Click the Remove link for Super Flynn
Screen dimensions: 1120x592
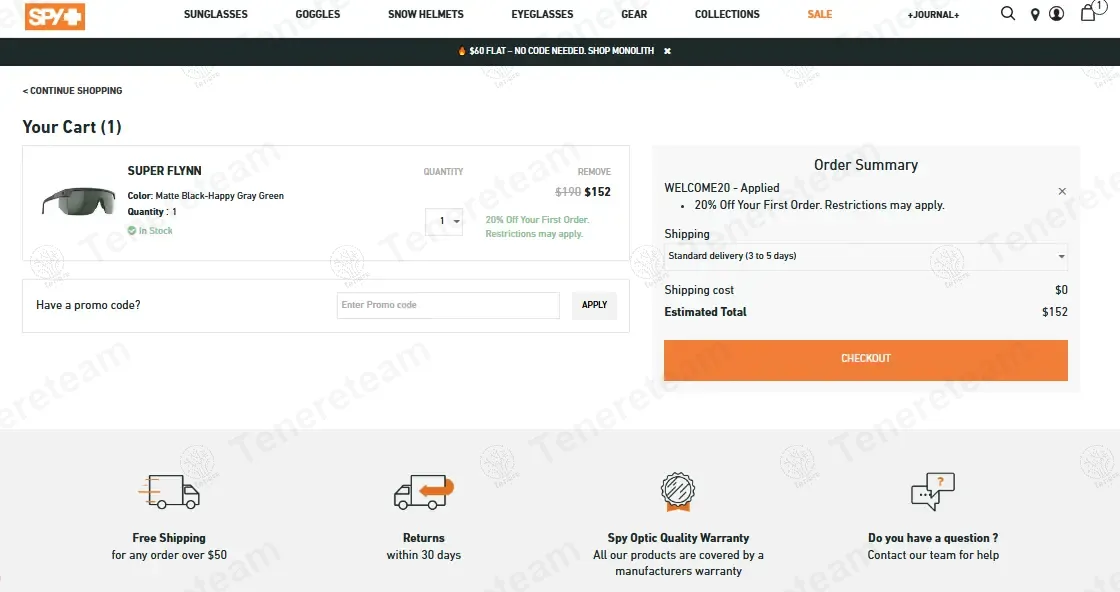click(594, 172)
